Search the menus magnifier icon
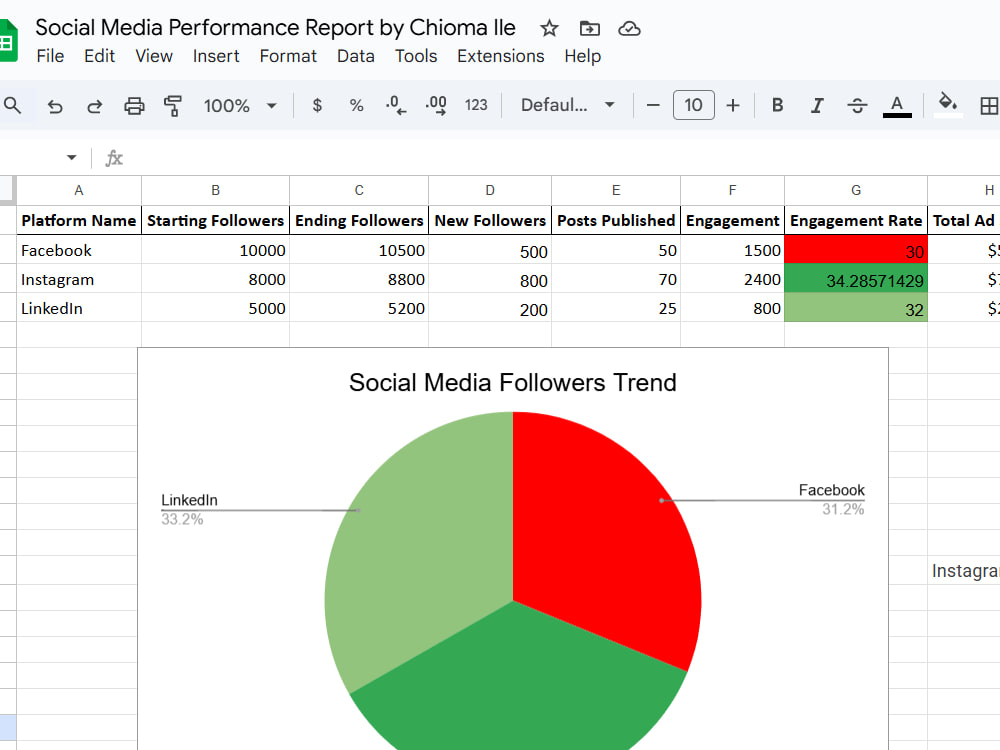This screenshot has width=1000, height=750. click(13, 105)
